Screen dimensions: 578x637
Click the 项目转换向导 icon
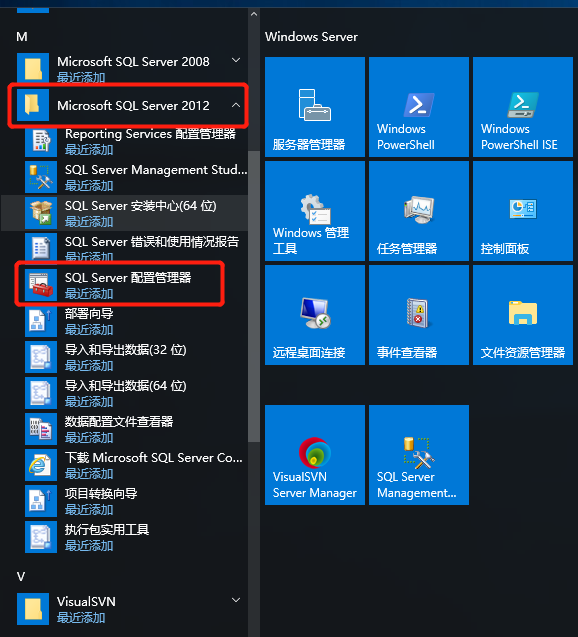[41, 500]
